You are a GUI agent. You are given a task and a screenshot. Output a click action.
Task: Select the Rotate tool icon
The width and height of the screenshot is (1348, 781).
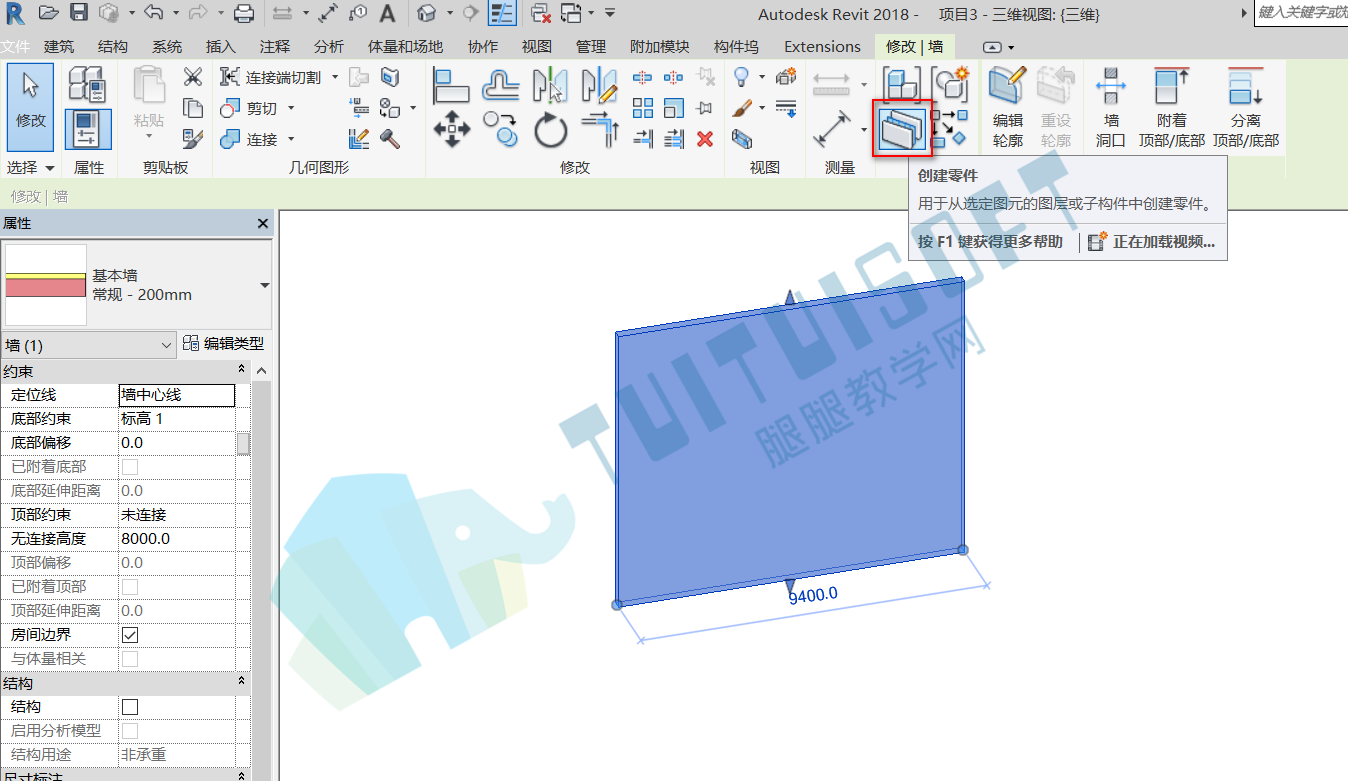[x=550, y=130]
